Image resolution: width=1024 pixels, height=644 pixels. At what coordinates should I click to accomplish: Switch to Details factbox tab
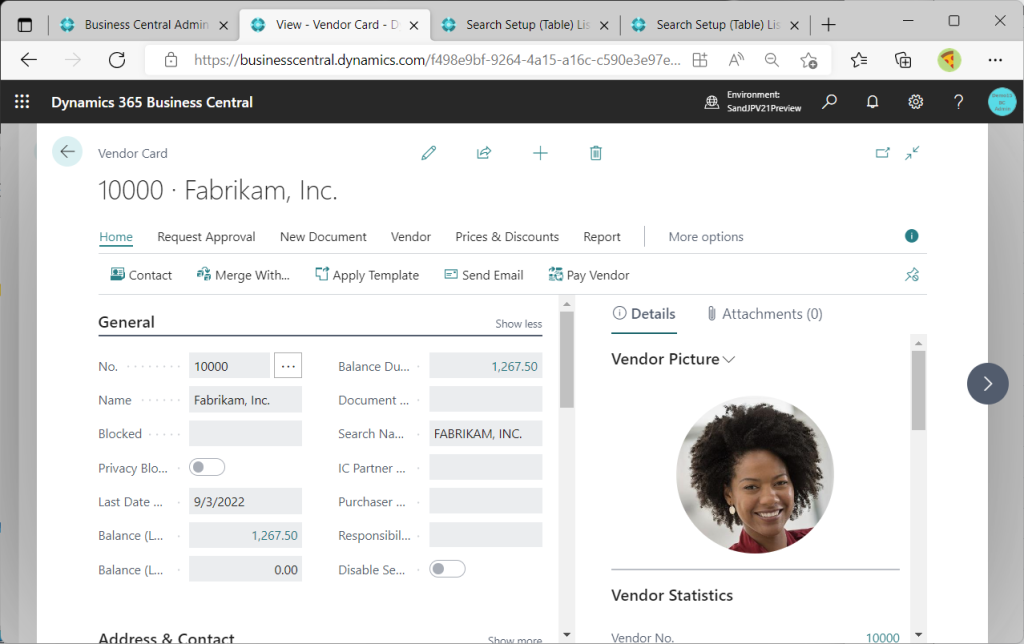point(644,314)
